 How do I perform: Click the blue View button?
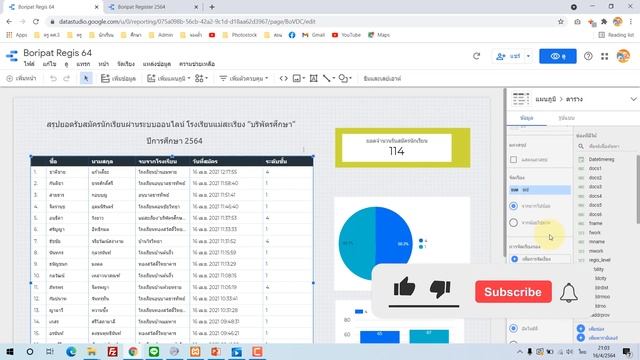(x=558, y=56)
